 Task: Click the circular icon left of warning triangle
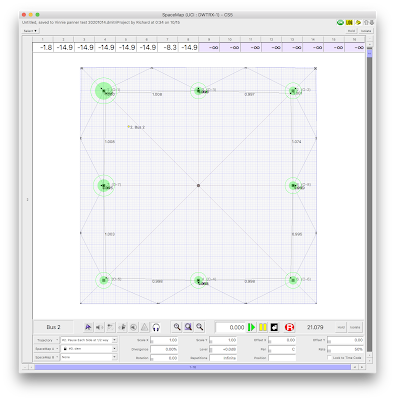point(133,327)
